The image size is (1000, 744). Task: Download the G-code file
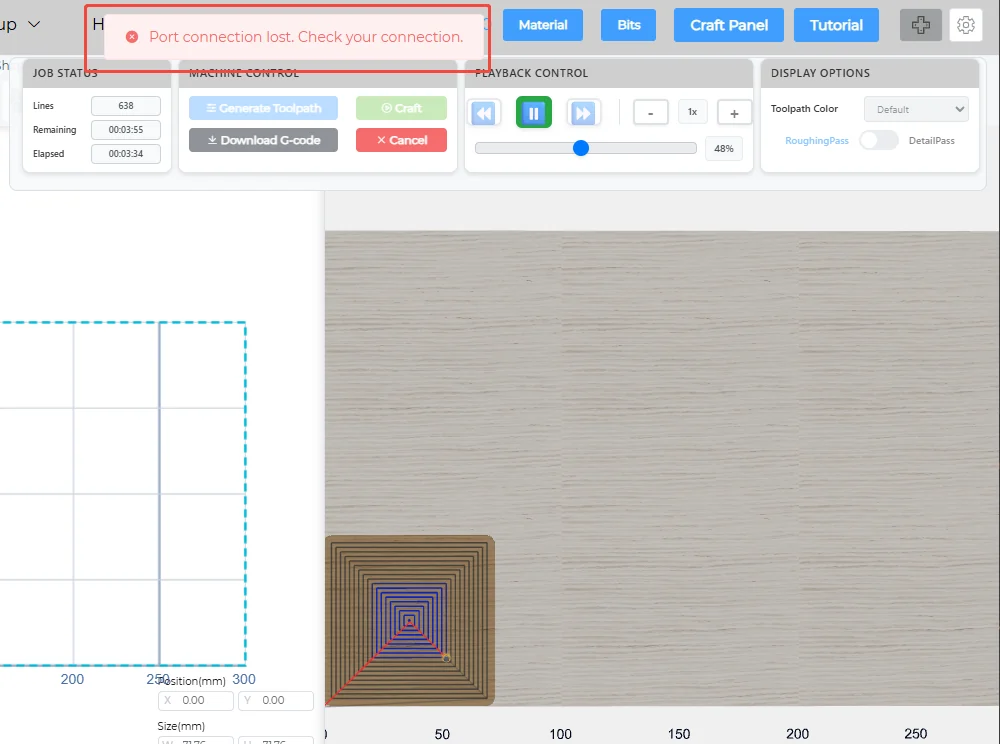click(x=263, y=140)
